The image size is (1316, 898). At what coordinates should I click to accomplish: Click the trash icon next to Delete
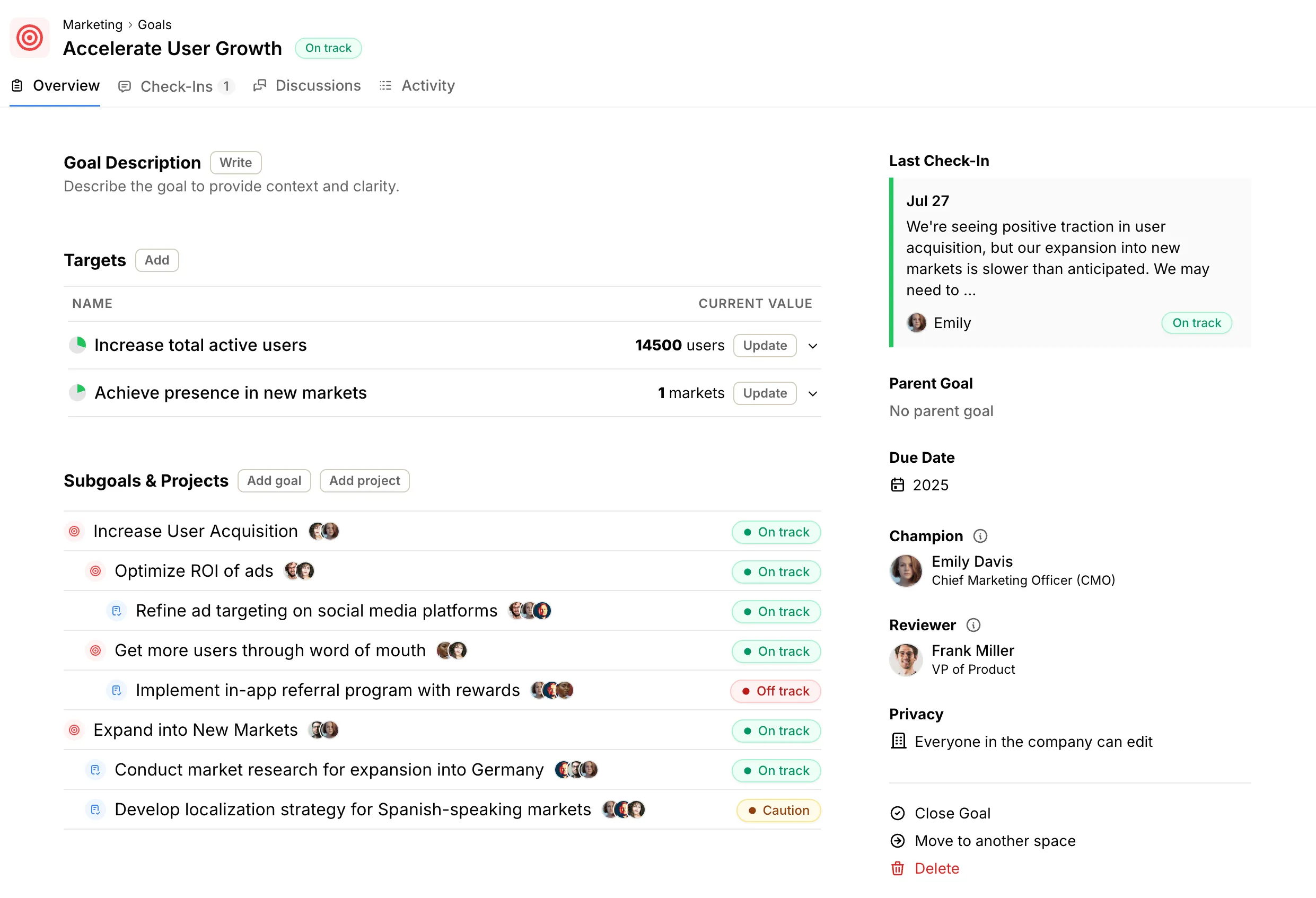pos(897,868)
